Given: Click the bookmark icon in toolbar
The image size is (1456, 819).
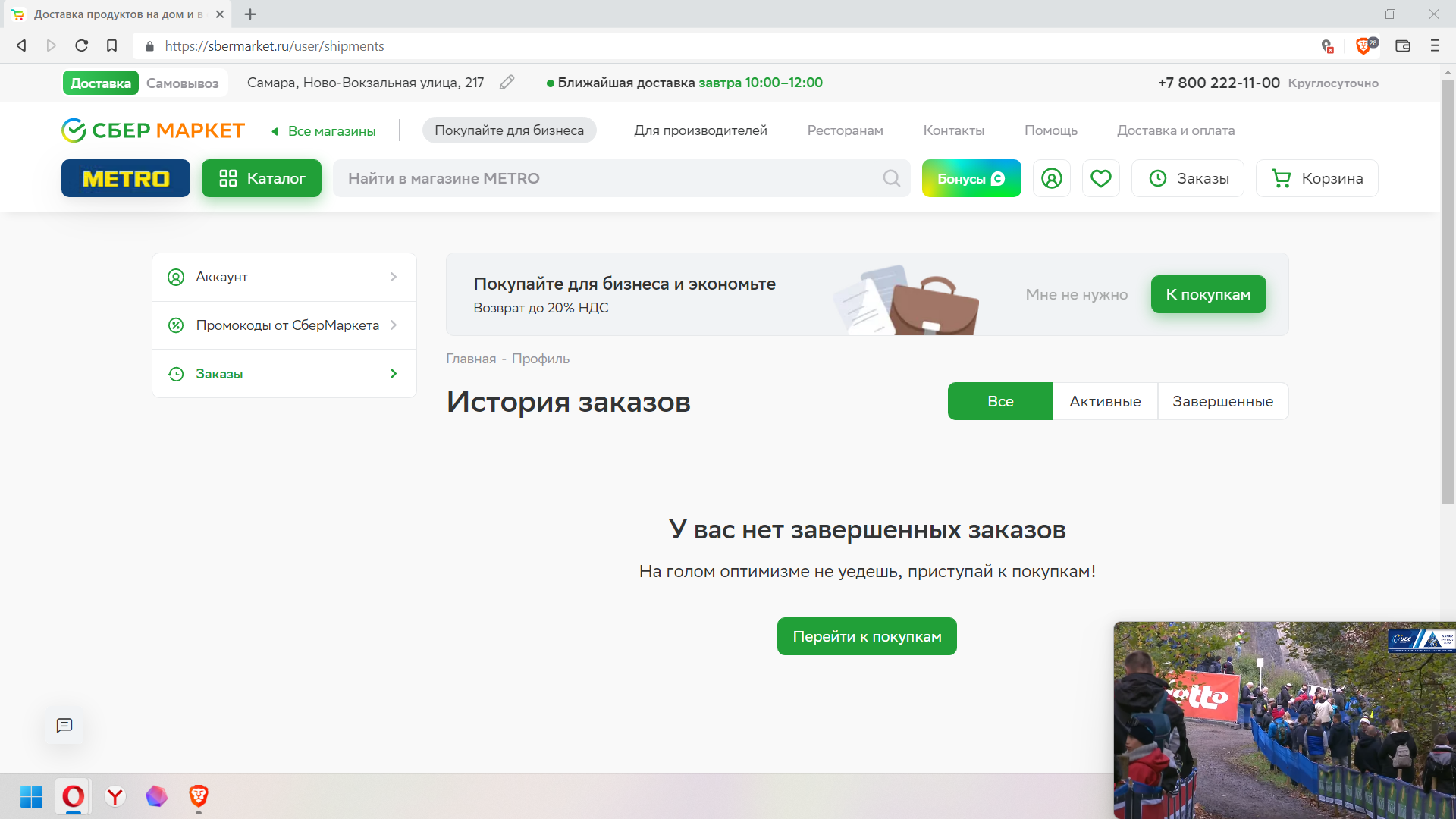Looking at the screenshot, I should coord(111,46).
